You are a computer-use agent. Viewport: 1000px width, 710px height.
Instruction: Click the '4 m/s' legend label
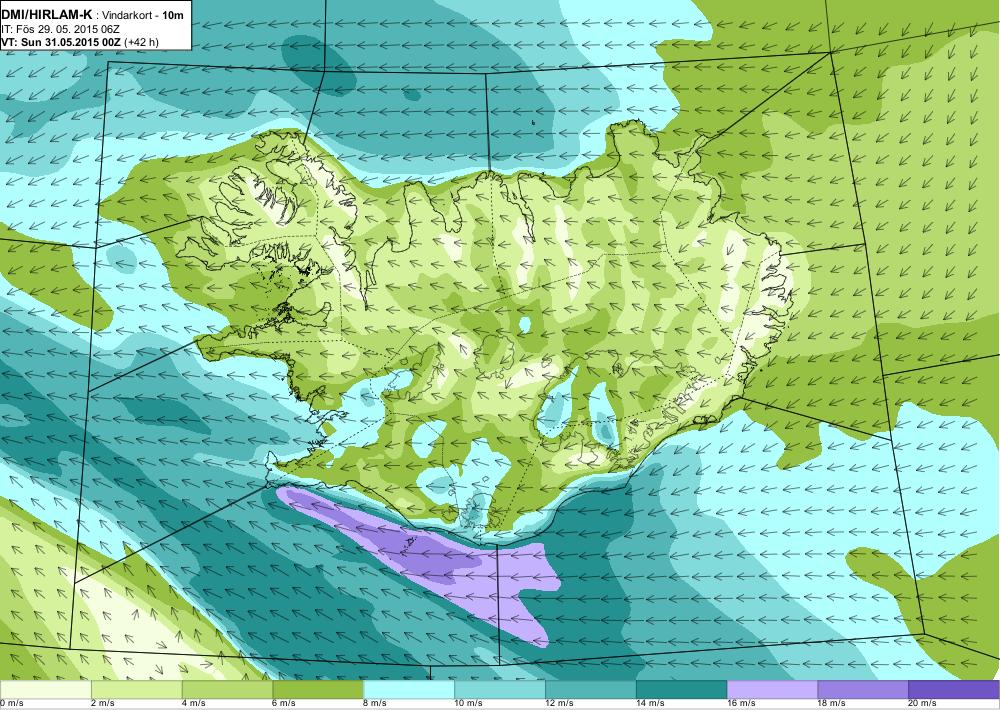194,704
